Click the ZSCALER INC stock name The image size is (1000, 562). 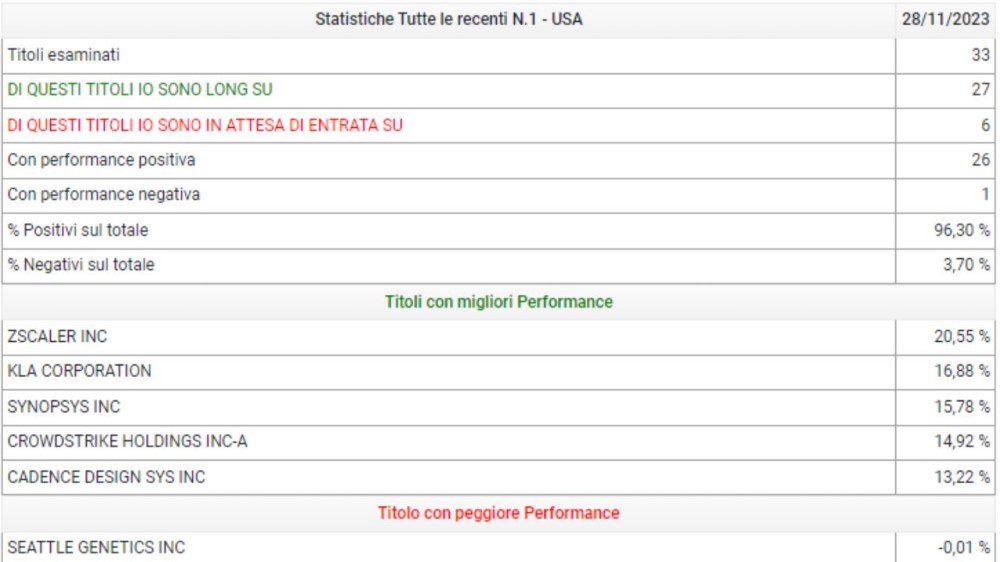[57, 337]
